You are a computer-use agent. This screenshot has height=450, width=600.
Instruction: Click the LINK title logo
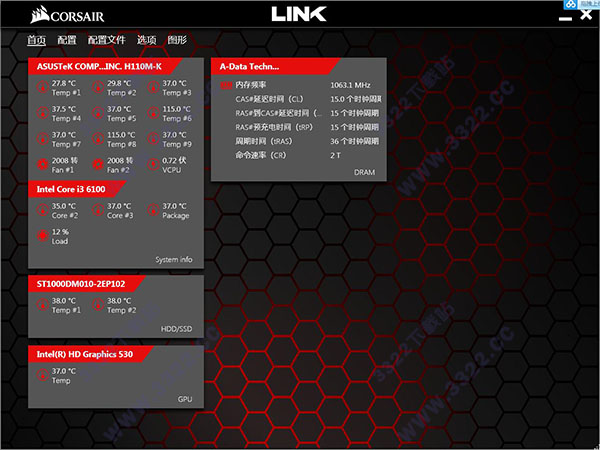coord(299,14)
